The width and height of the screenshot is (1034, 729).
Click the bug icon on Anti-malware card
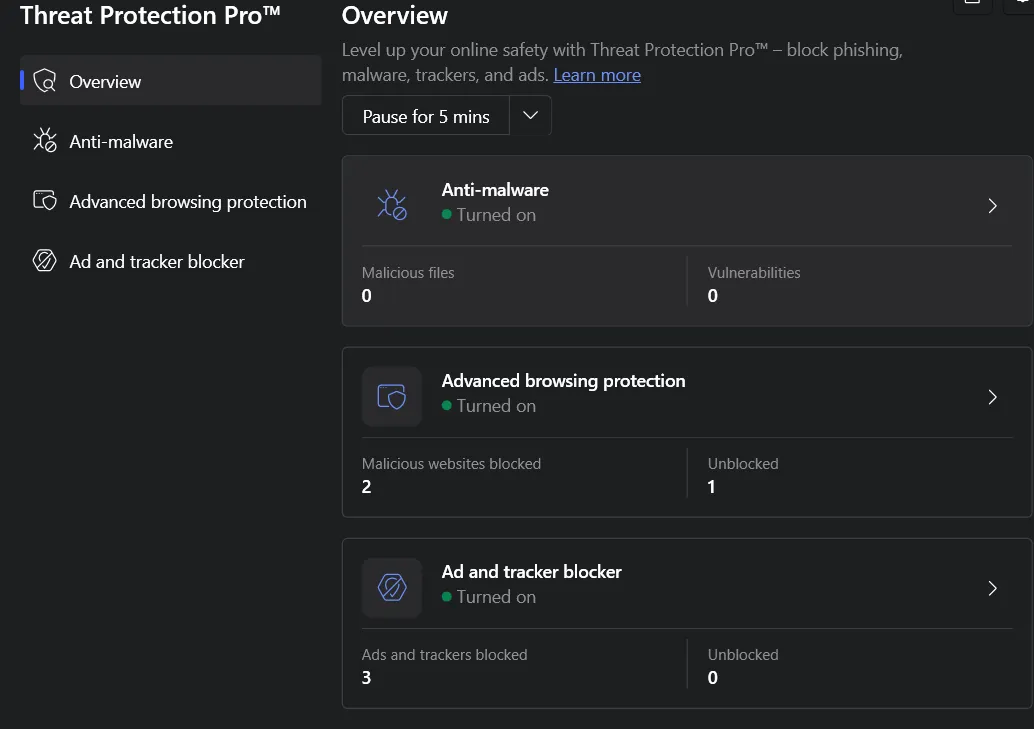(x=392, y=206)
